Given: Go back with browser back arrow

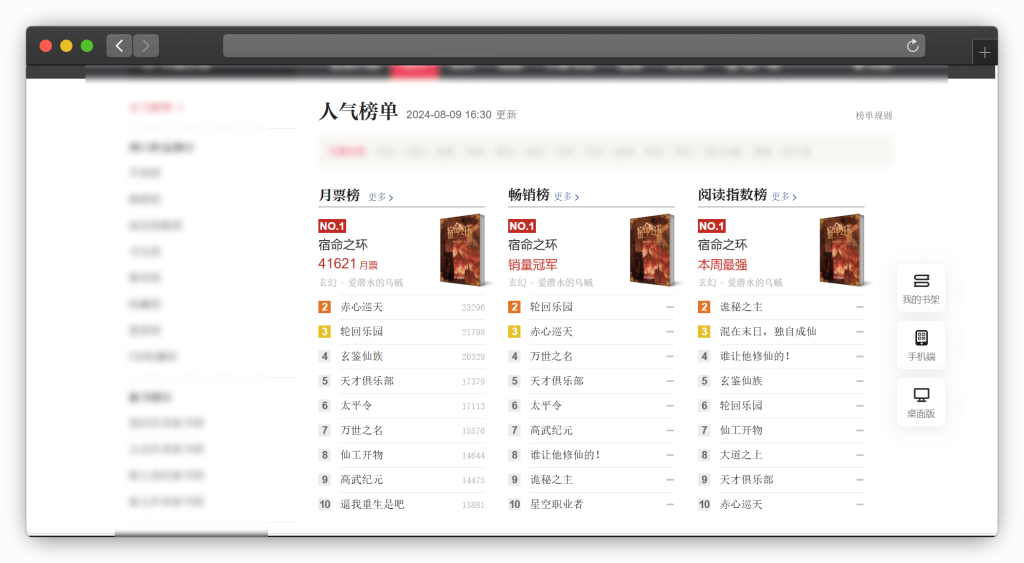Looking at the screenshot, I should tap(119, 46).
